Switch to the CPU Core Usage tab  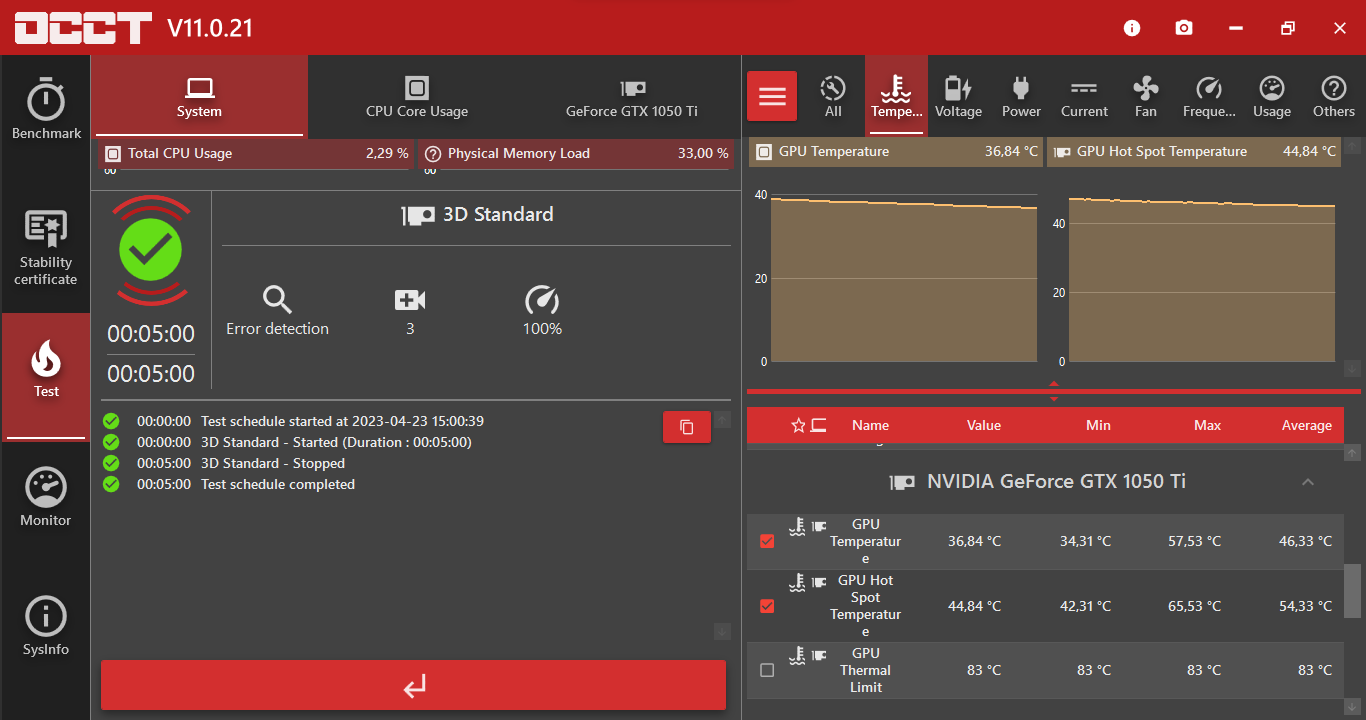tap(417, 96)
